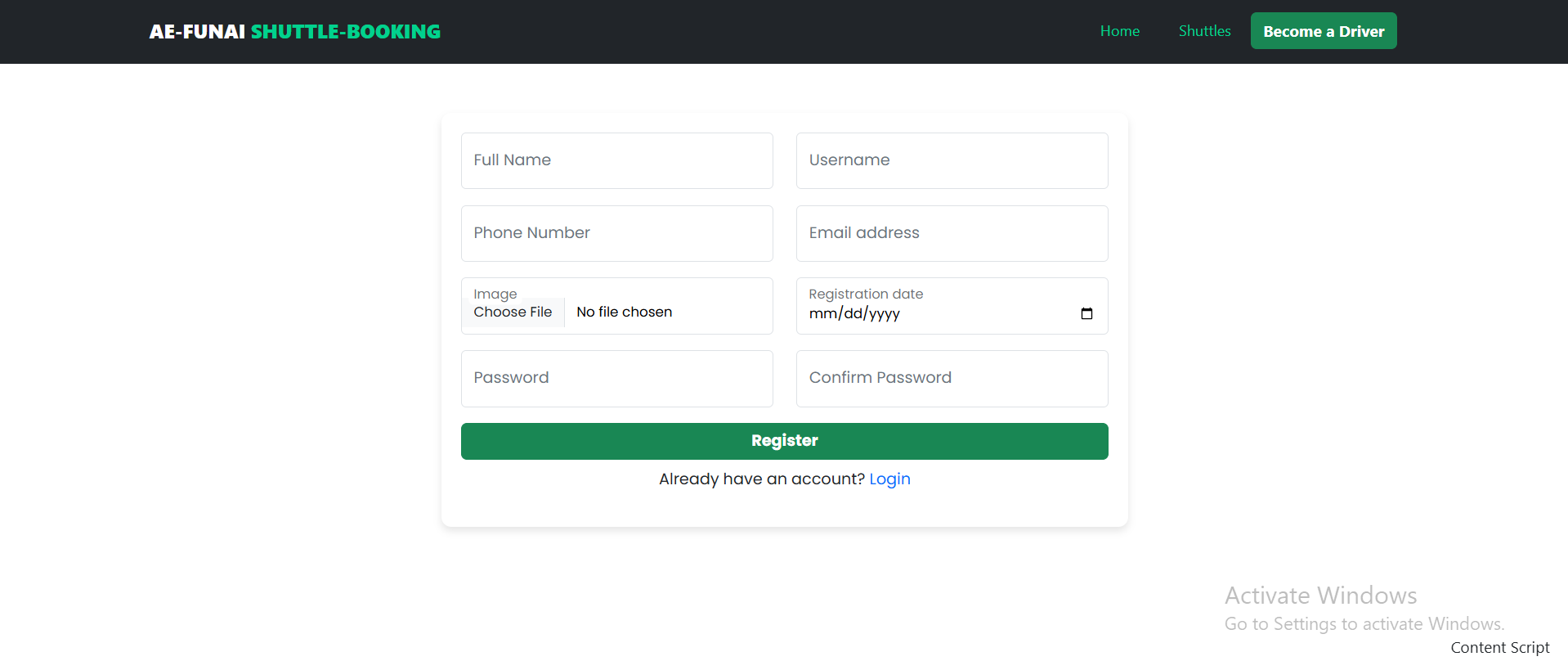Click the Choose File button
Image resolution: width=1568 pixels, height=670 pixels.
tap(513, 313)
